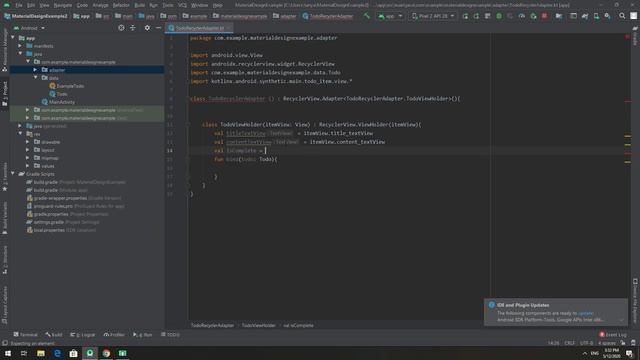640x360 pixels.
Task: Expand the mipmap folder
Action: (x=28, y=158)
